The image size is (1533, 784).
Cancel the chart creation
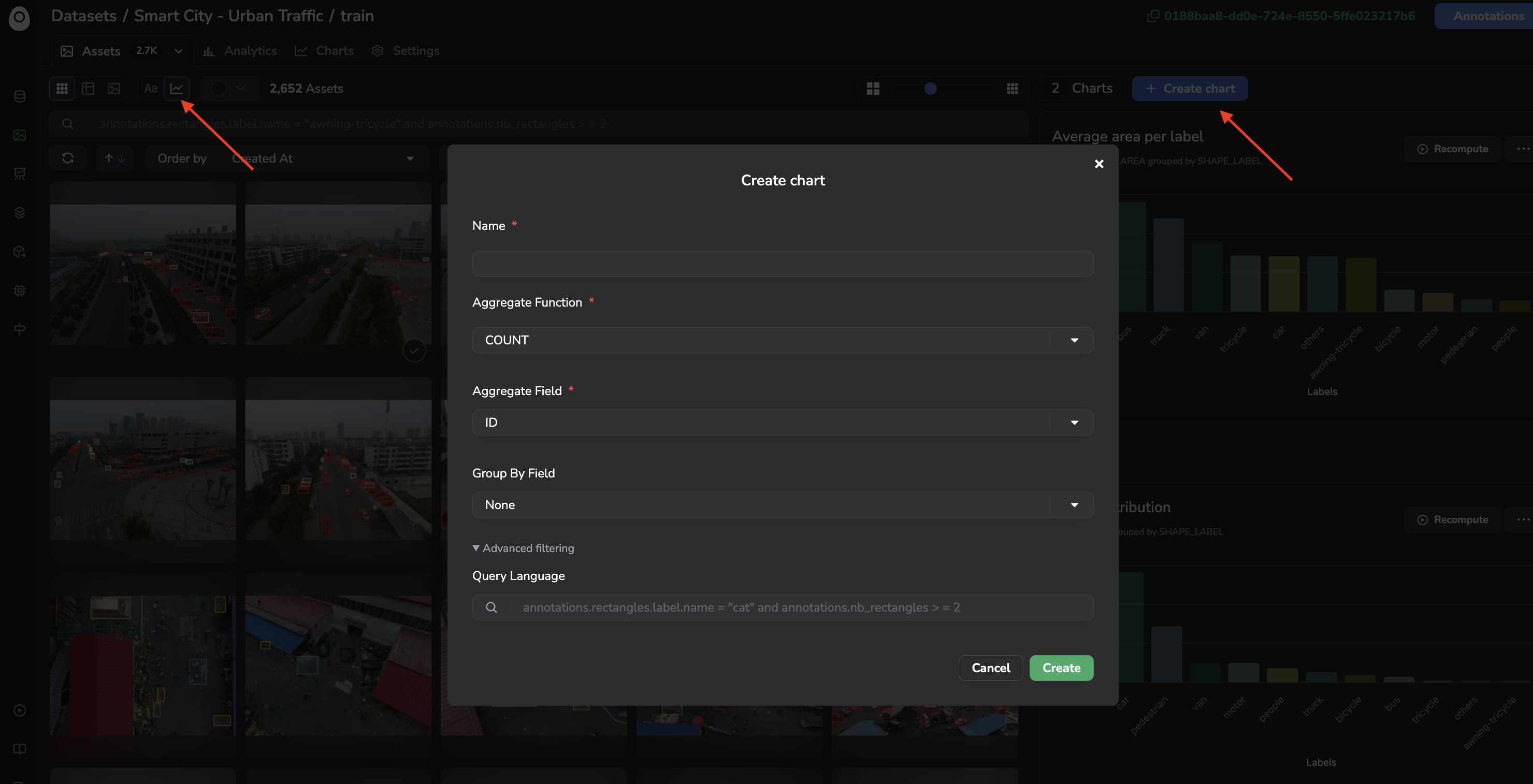click(991, 668)
